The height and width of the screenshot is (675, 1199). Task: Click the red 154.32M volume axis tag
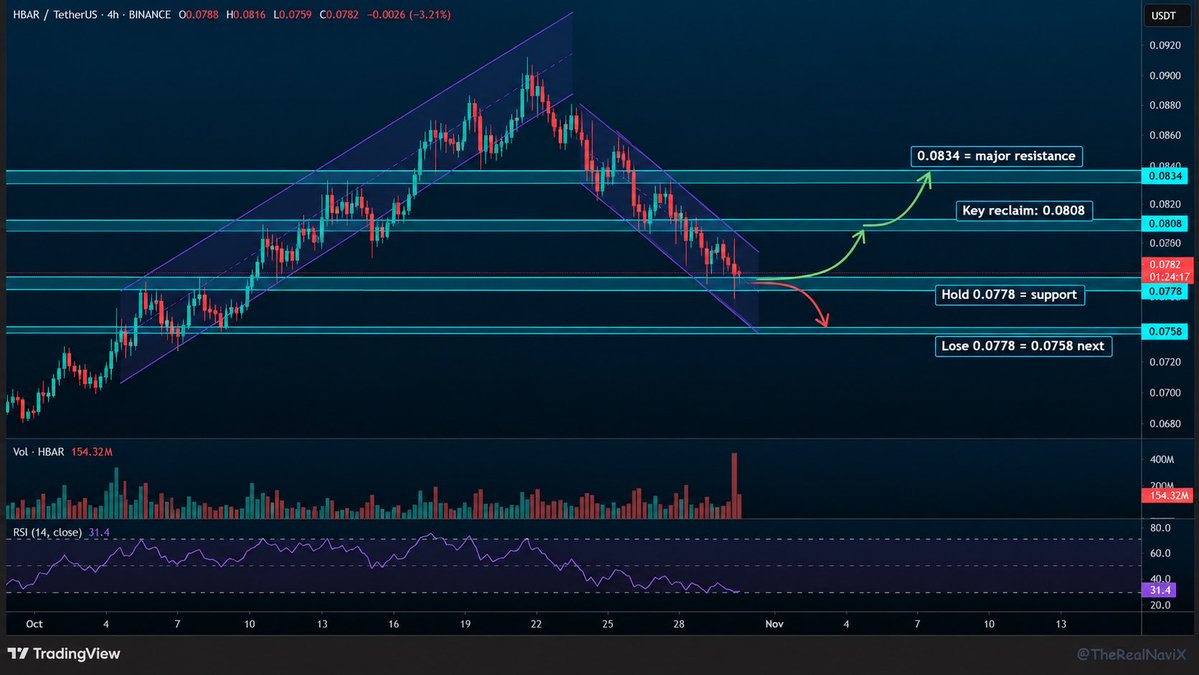(1168, 495)
